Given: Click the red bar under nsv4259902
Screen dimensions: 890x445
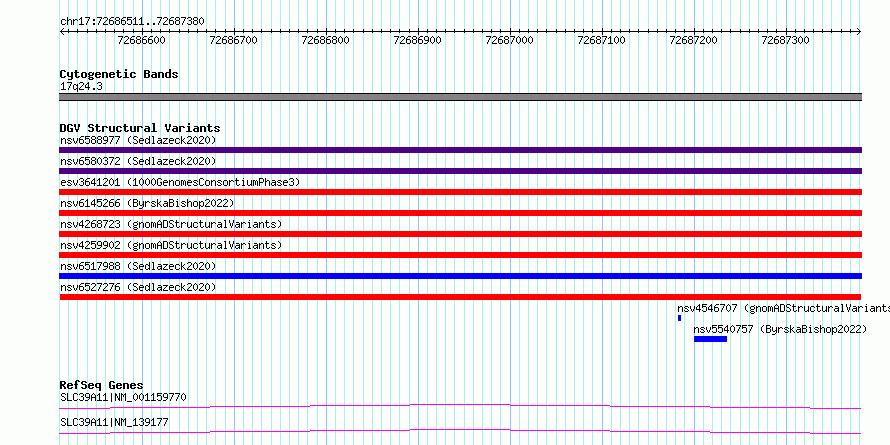Looking at the screenshot, I should click(460, 255).
